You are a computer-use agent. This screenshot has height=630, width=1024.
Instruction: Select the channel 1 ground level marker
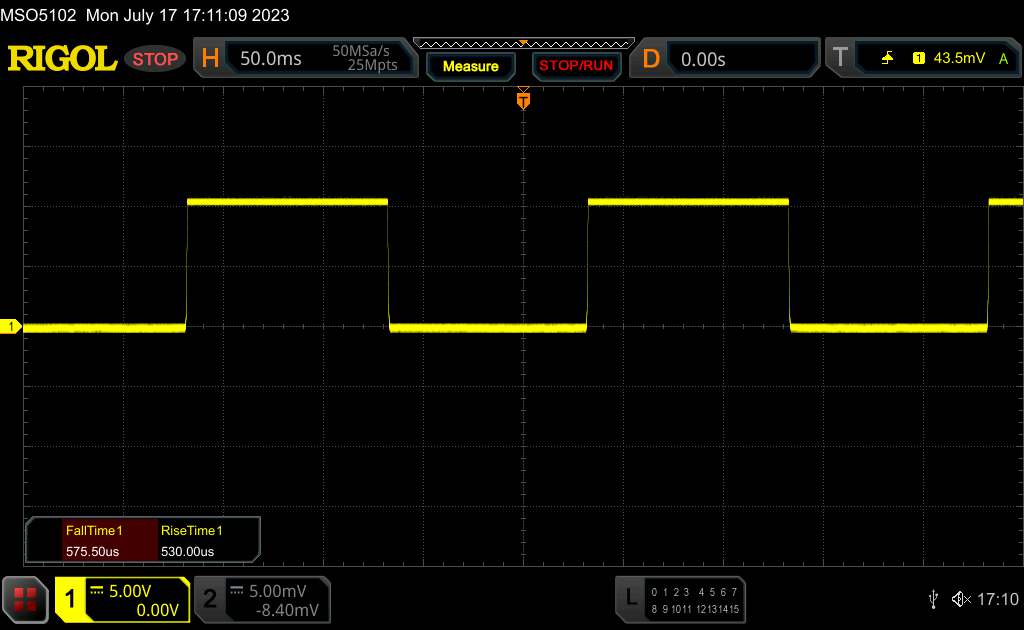[12, 327]
